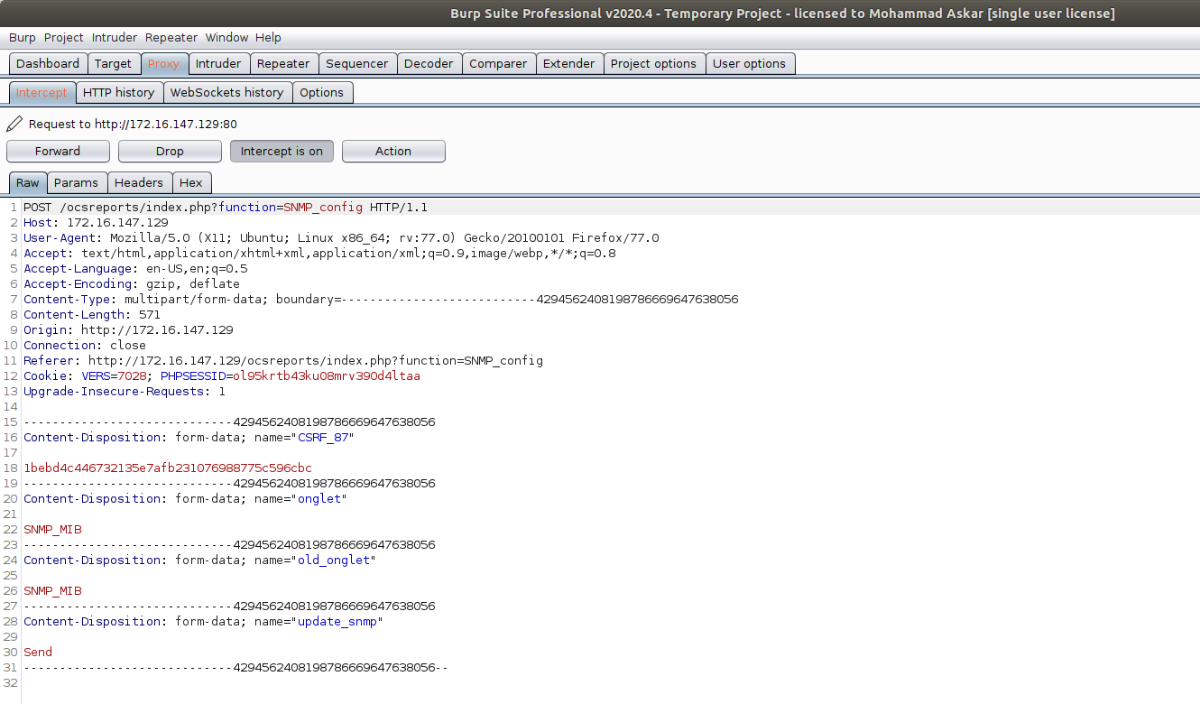Click the Content-Length: 571 line

[x=92, y=314]
